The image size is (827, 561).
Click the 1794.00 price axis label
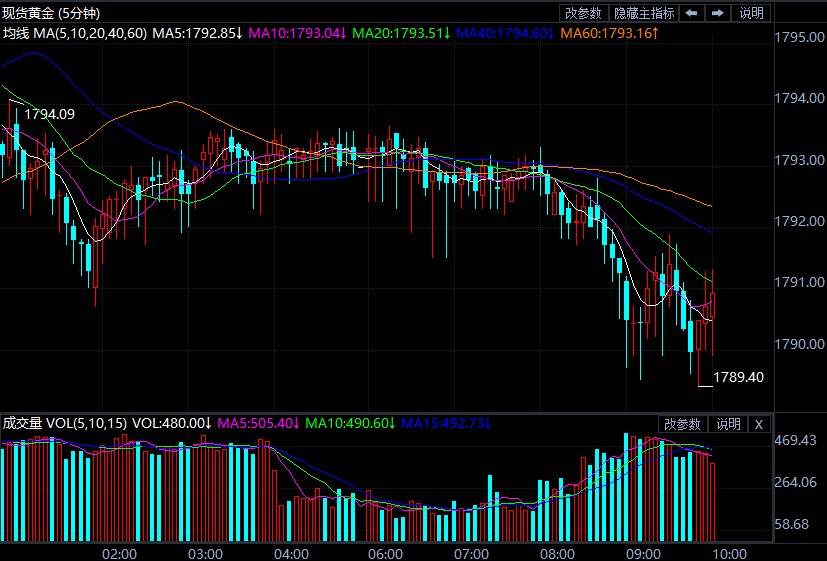pos(799,98)
